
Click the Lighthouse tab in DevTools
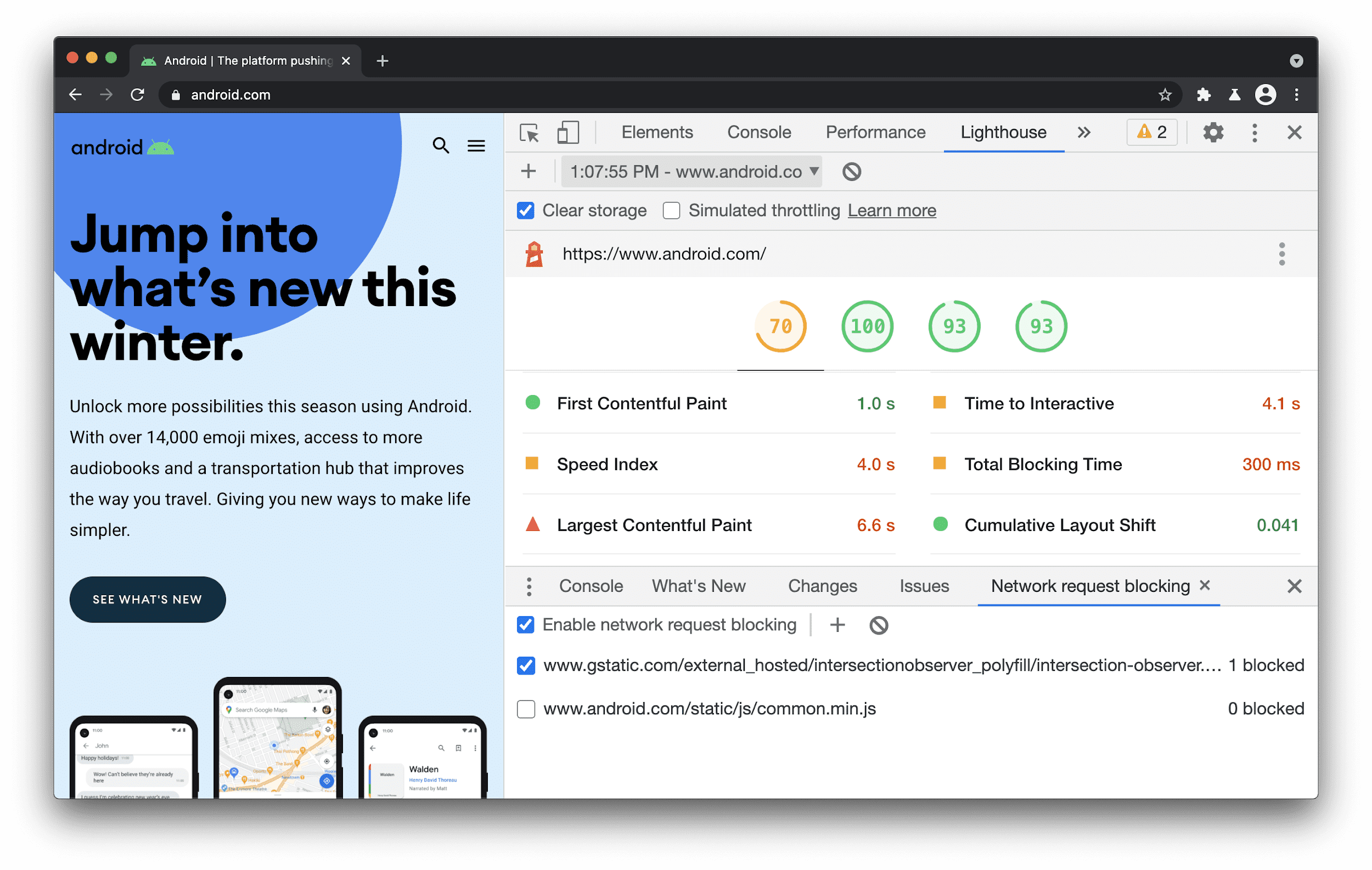[x=1003, y=132]
